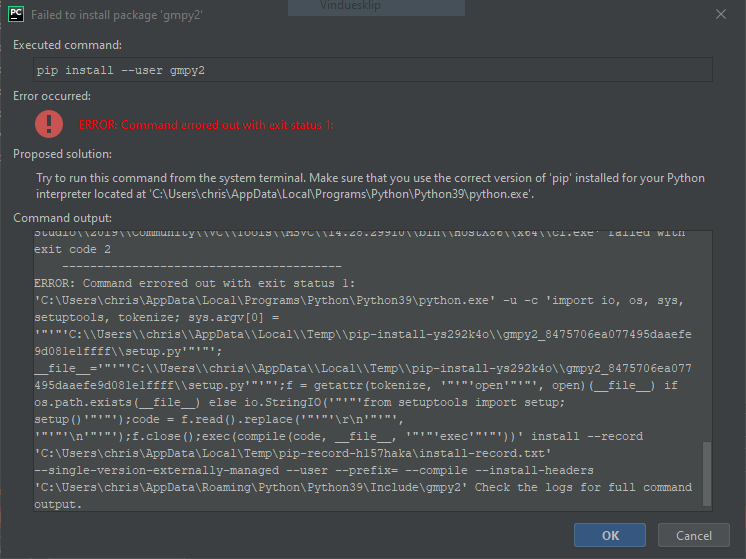Viewport: 746px width, 559px height.
Task: Click the 'exit code 2' output line
Action: pos(72,249)
